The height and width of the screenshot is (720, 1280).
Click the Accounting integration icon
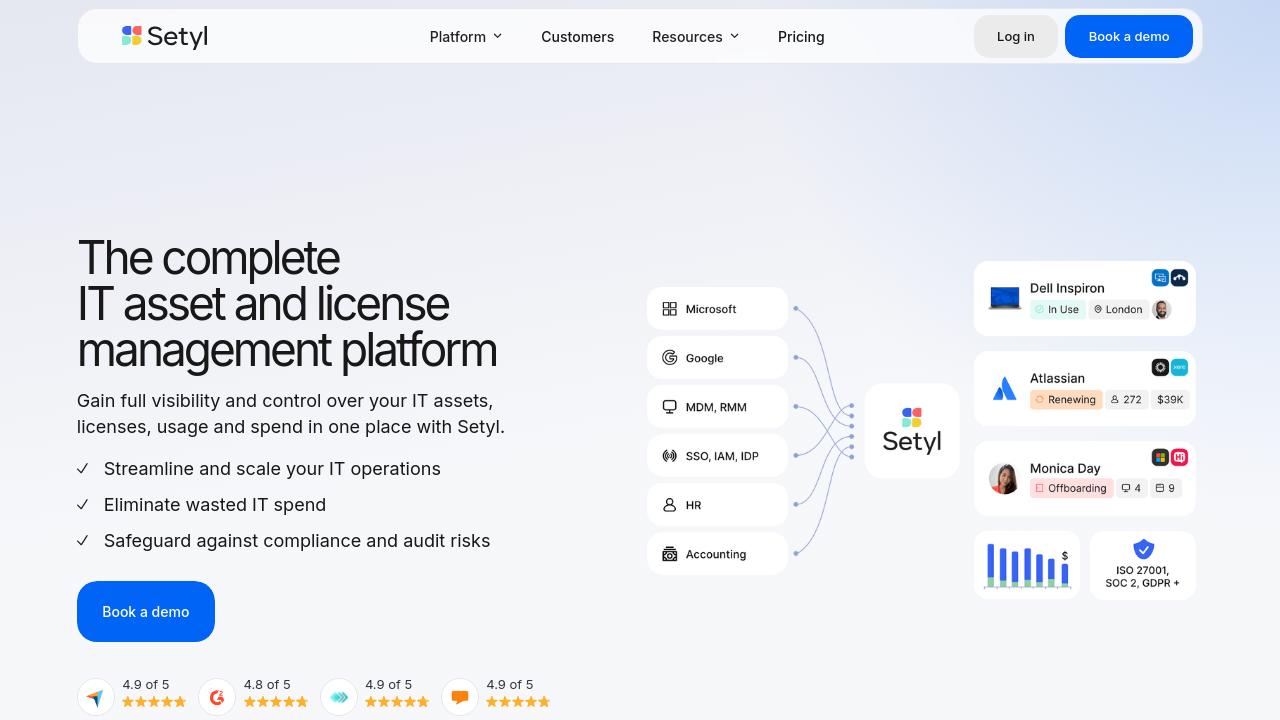click(x=670, y=554)
